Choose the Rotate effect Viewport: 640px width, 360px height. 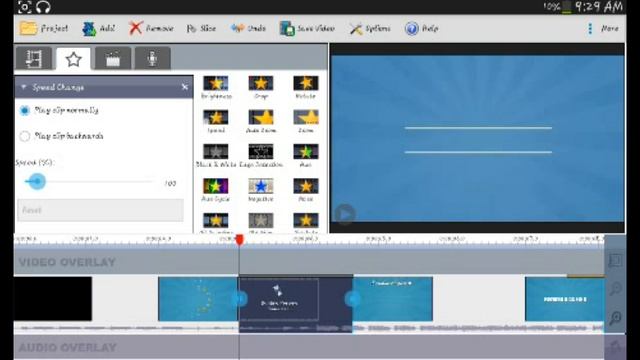305,87
